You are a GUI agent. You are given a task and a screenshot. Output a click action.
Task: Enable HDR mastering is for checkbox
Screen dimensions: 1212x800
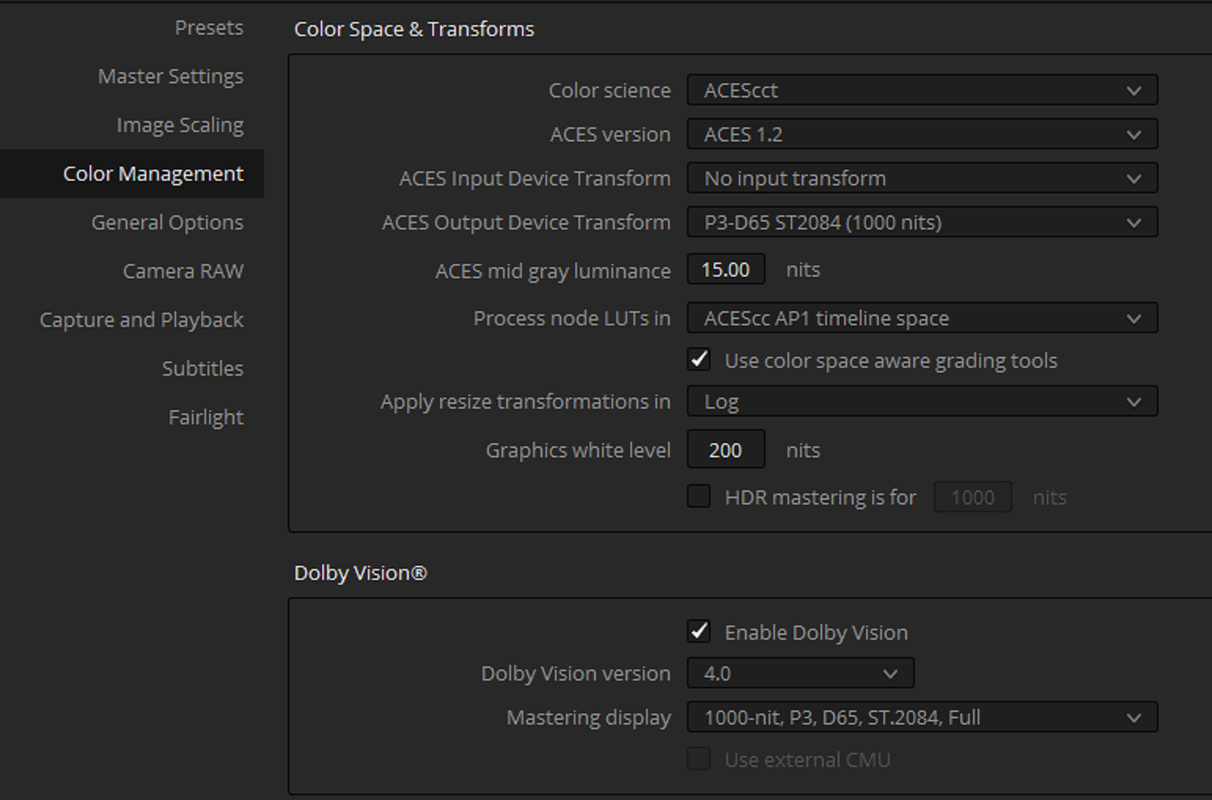[x=699, y=497]
